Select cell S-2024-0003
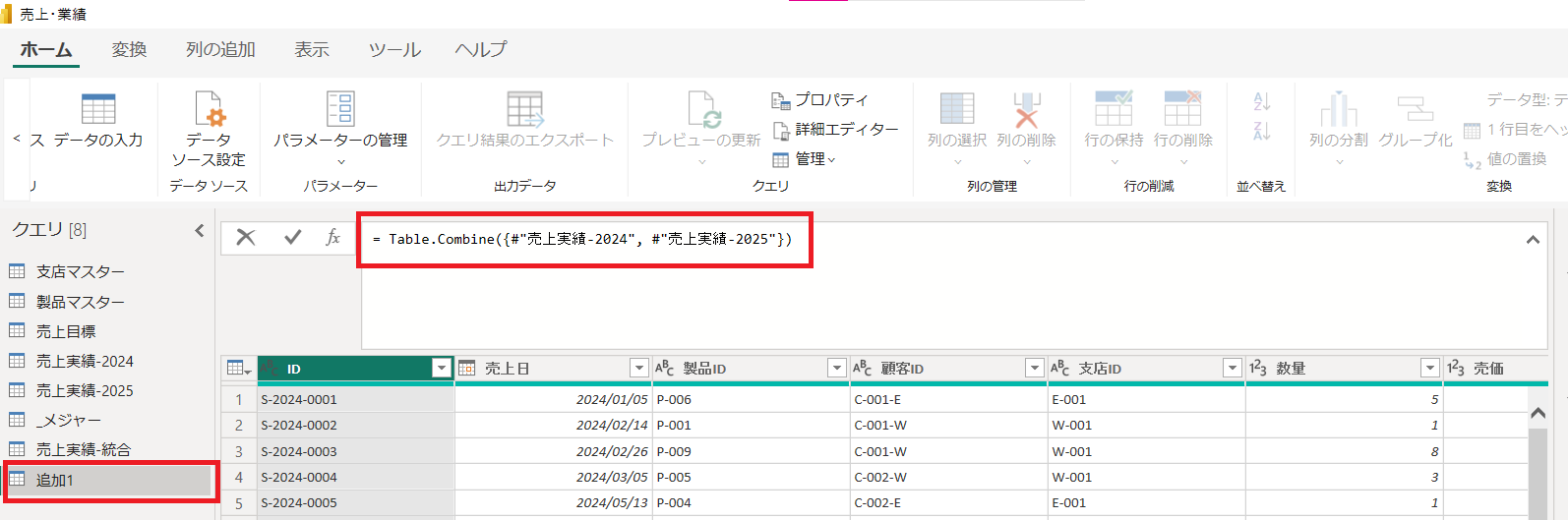This screenshot has height=520, width=1568. tap(355, 451)
